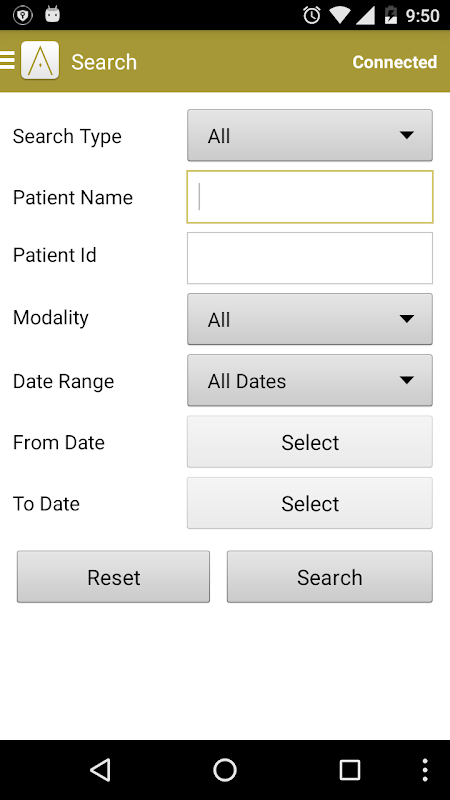Screen dimensions: 450x800
Task: Expand the Date Range All Dates dropdown
Action: tap(310, 380)
